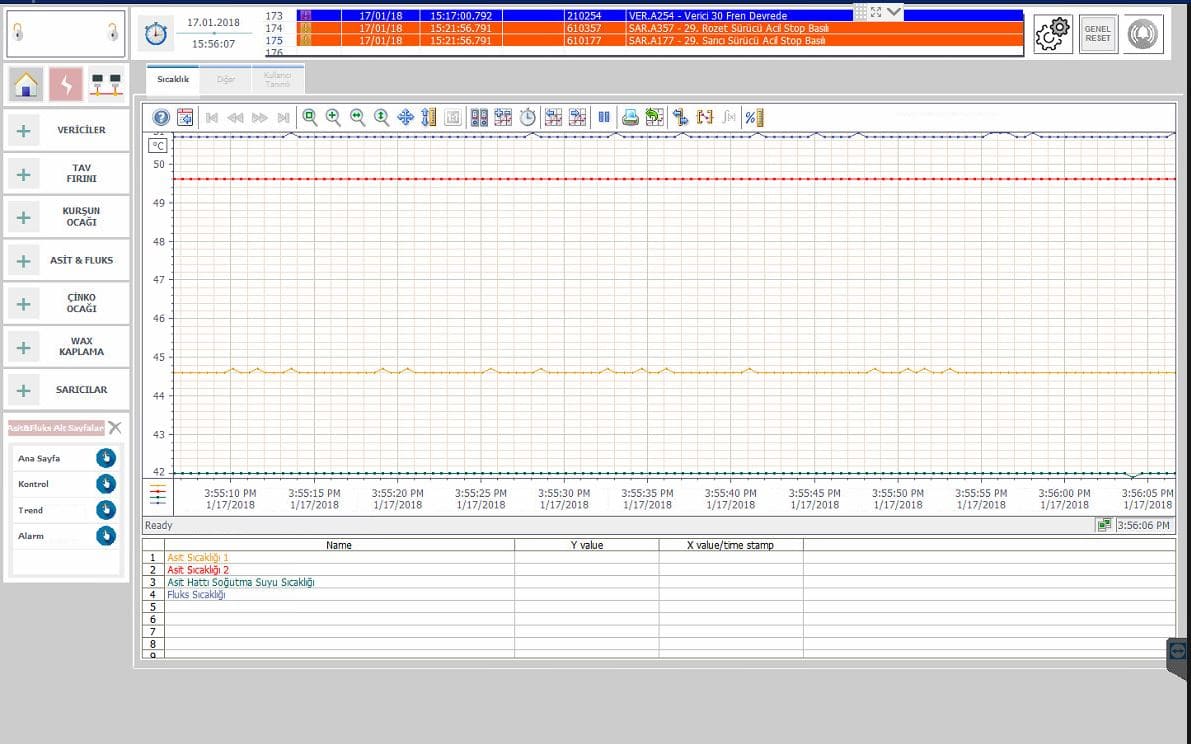The image size is (1191, 744).
Task: Expand the VERİCİLER menu section
Action: click(x=24, y=131)
